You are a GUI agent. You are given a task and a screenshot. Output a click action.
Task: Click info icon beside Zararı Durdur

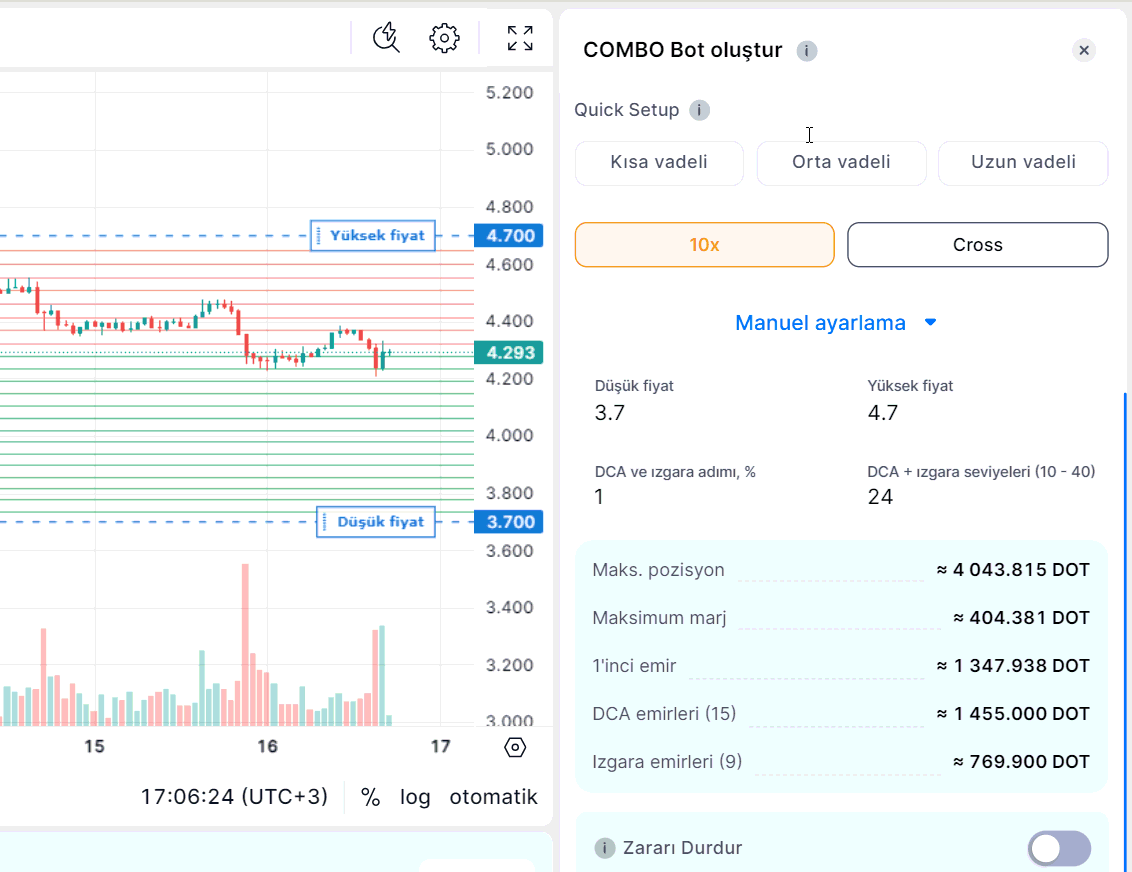click(x=604, y=848)
